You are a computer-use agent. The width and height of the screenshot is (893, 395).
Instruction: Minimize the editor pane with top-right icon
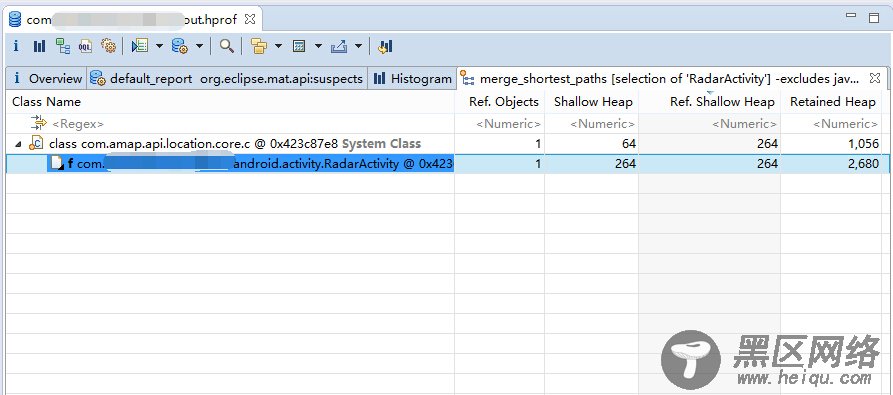(851, 17)
